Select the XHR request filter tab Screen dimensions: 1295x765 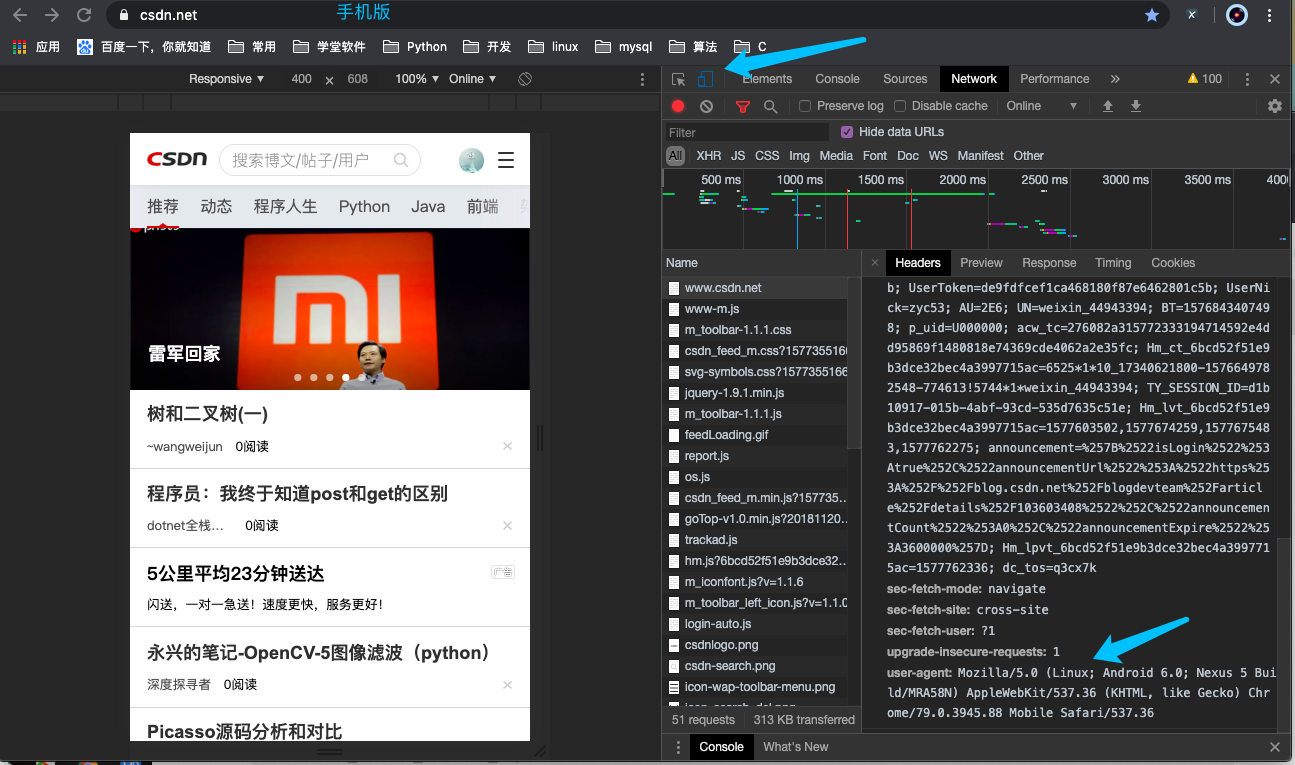(708, 155)
